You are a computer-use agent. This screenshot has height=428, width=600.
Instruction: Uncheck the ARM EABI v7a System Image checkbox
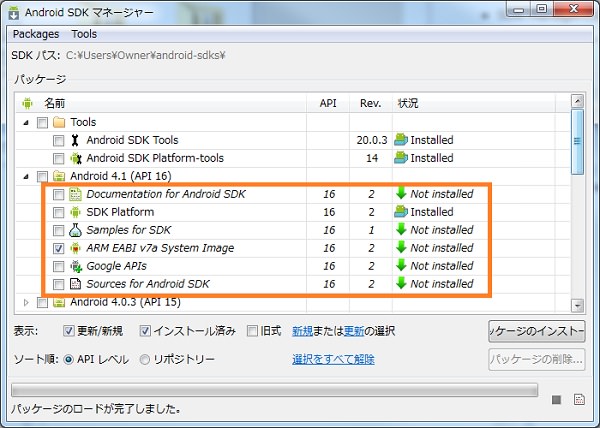click(58, 249)
